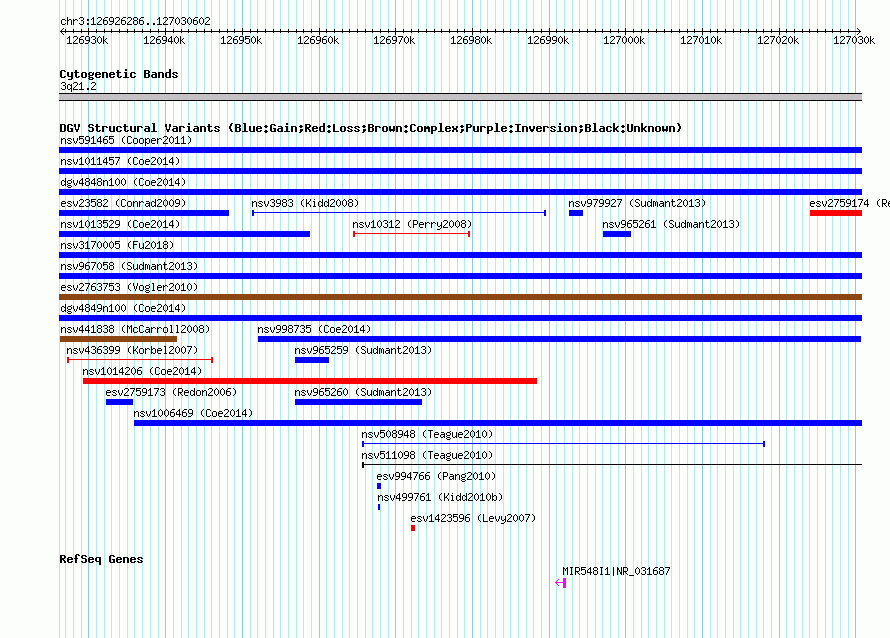Open the nsv1006469 (Coe2014) label

(x=193, y=413)
